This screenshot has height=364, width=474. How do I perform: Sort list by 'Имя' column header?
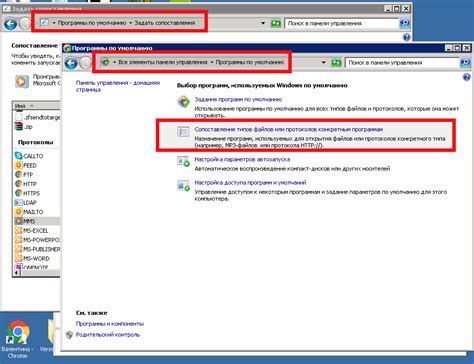(x=37, y=106)
